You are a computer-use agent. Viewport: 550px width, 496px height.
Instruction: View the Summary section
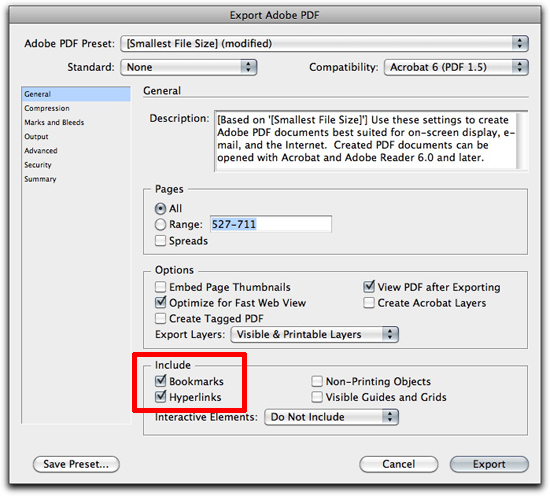click(40, 179)
